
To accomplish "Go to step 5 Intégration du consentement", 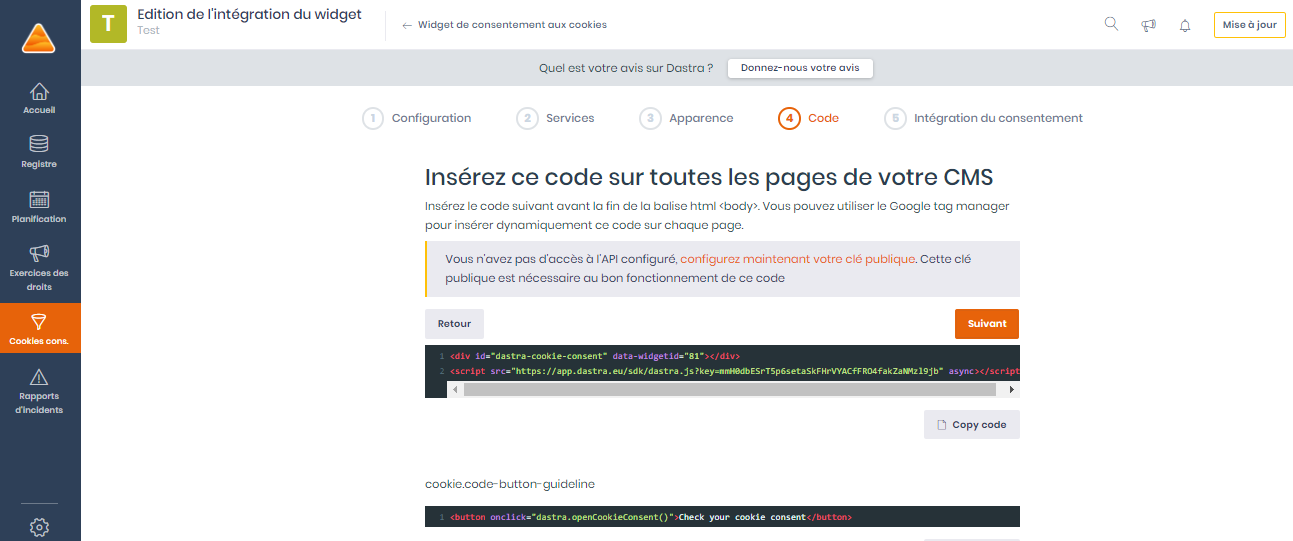I will pyautogui.click(x=984, y=118).
